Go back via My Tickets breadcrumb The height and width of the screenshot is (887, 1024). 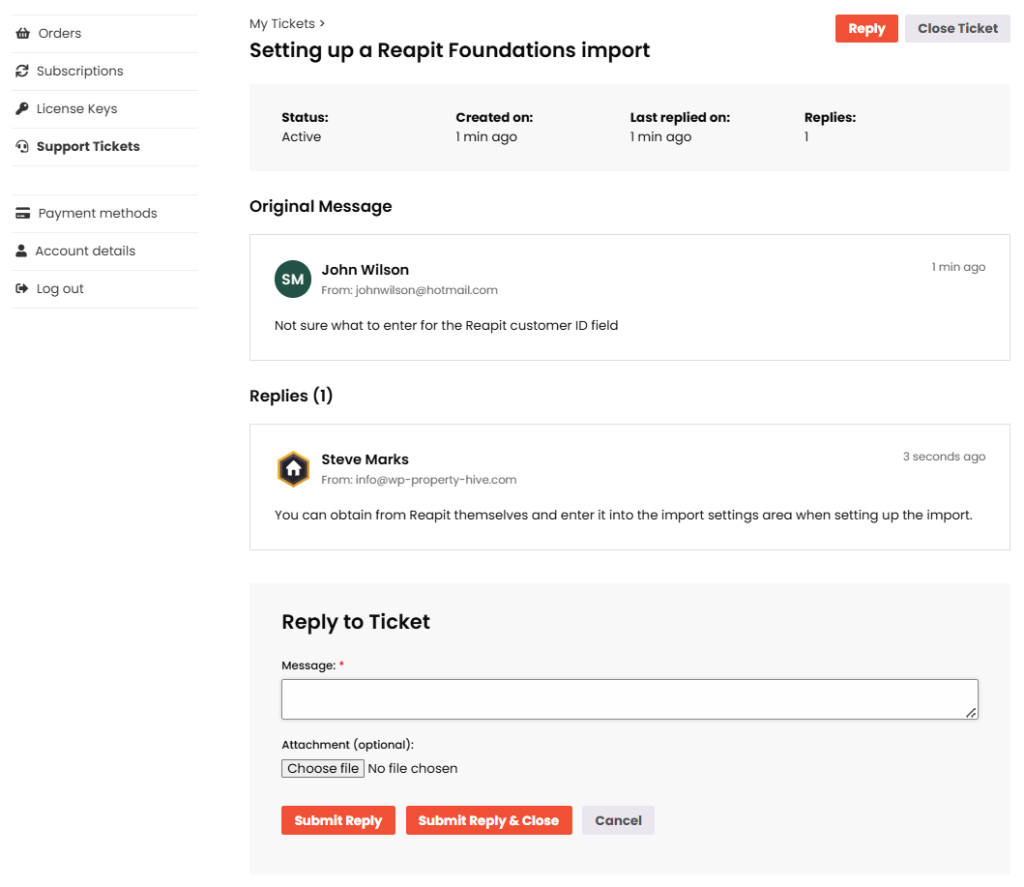click(282, 24)
